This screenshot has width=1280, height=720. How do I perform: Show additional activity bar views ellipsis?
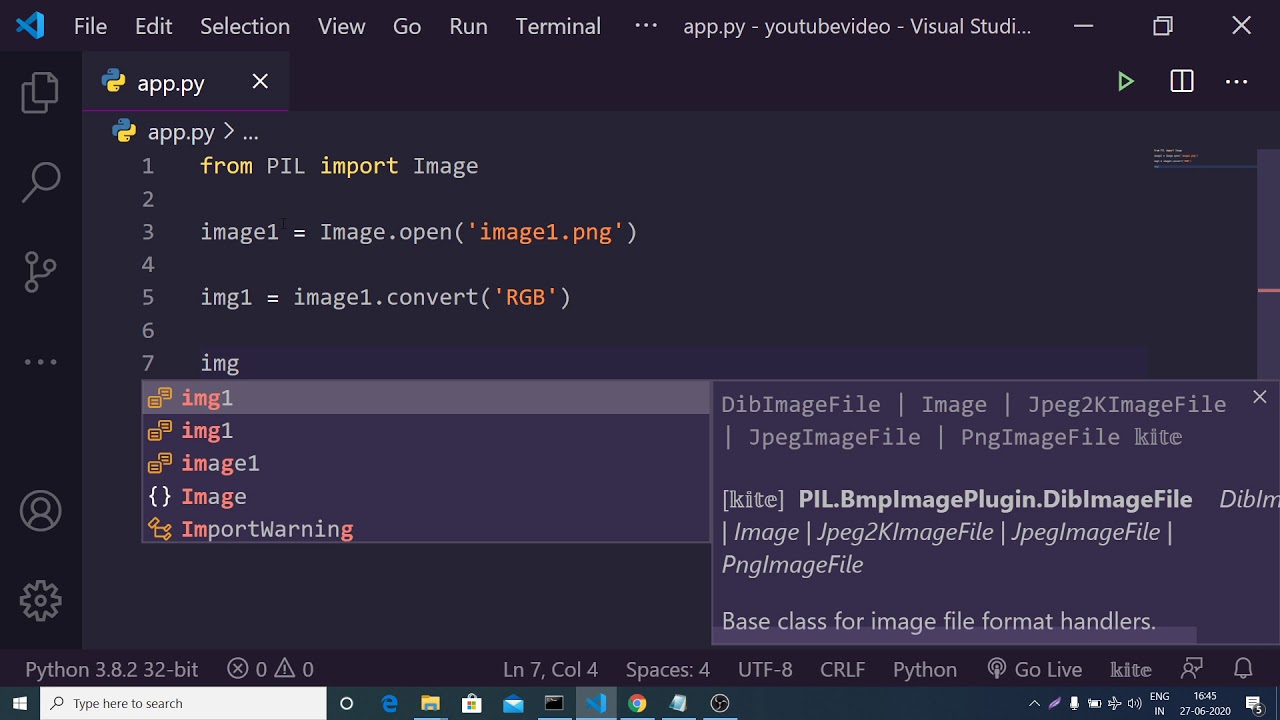point(40,362)
